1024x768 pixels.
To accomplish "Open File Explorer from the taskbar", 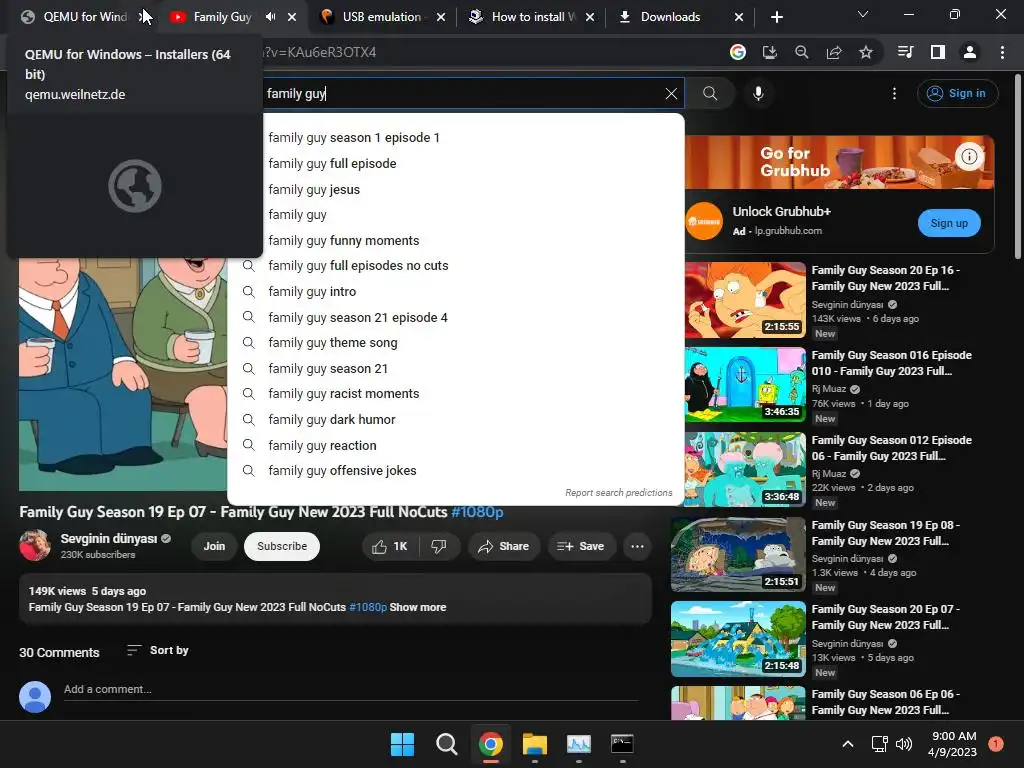I will 535,744.
